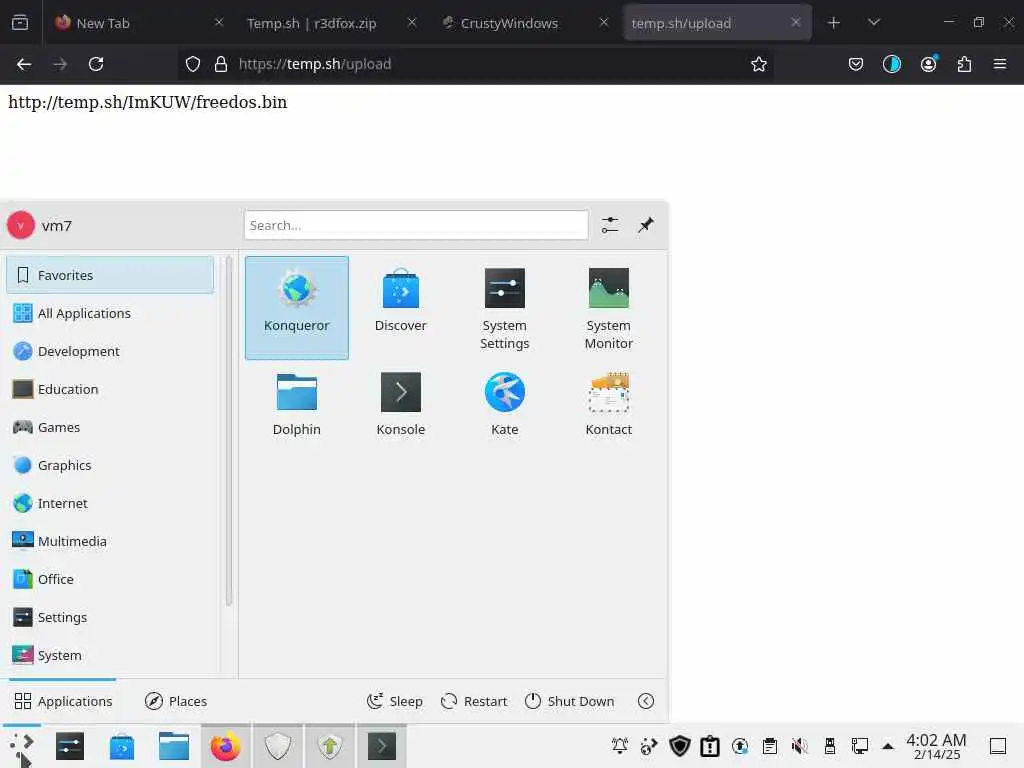Open System Settings app tile
This screenshot has height=768, width=1024.
point(504,308)
